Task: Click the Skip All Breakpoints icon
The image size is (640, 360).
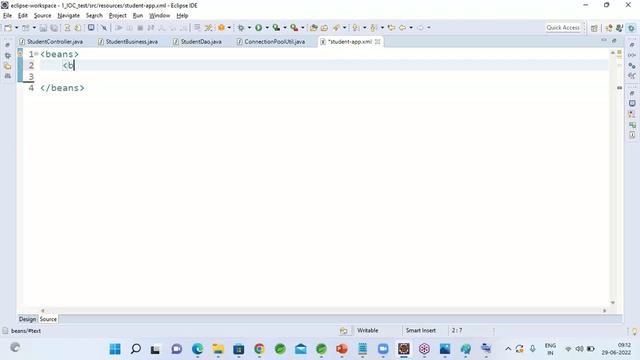Action: pyautogui.click(x=104, y=28)
